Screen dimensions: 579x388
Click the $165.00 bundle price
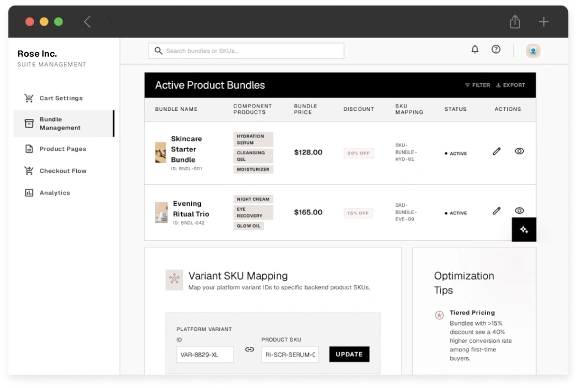tap(308, 212)
